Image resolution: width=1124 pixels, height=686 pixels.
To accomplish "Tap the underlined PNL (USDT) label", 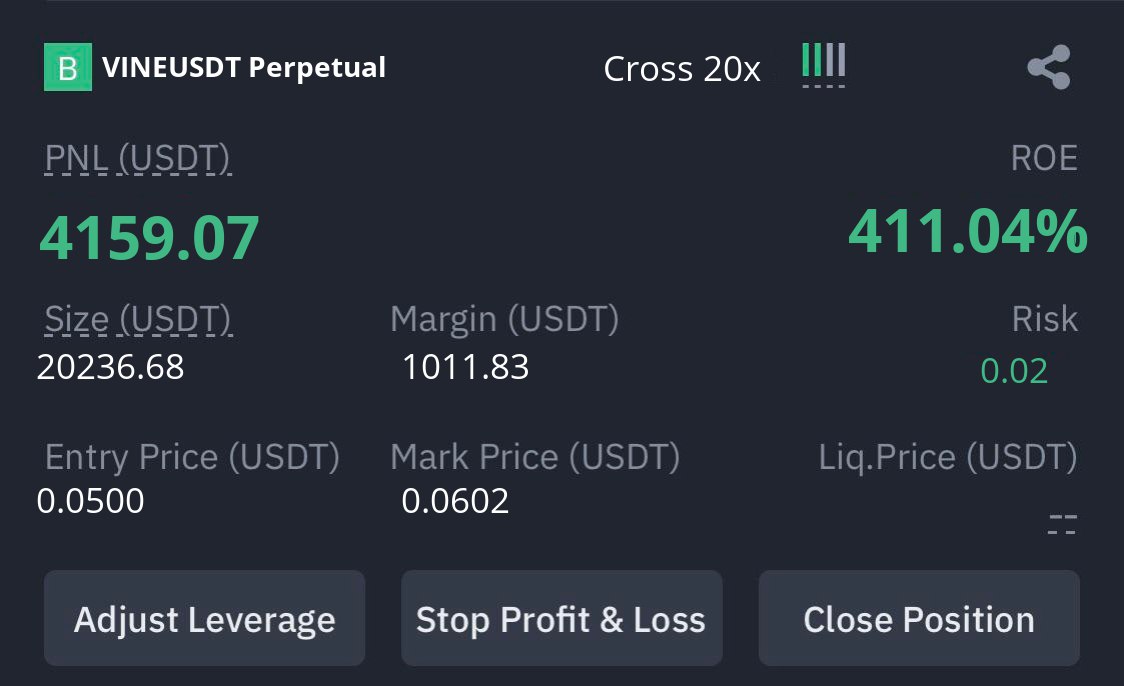I will (x=138, y=158).
